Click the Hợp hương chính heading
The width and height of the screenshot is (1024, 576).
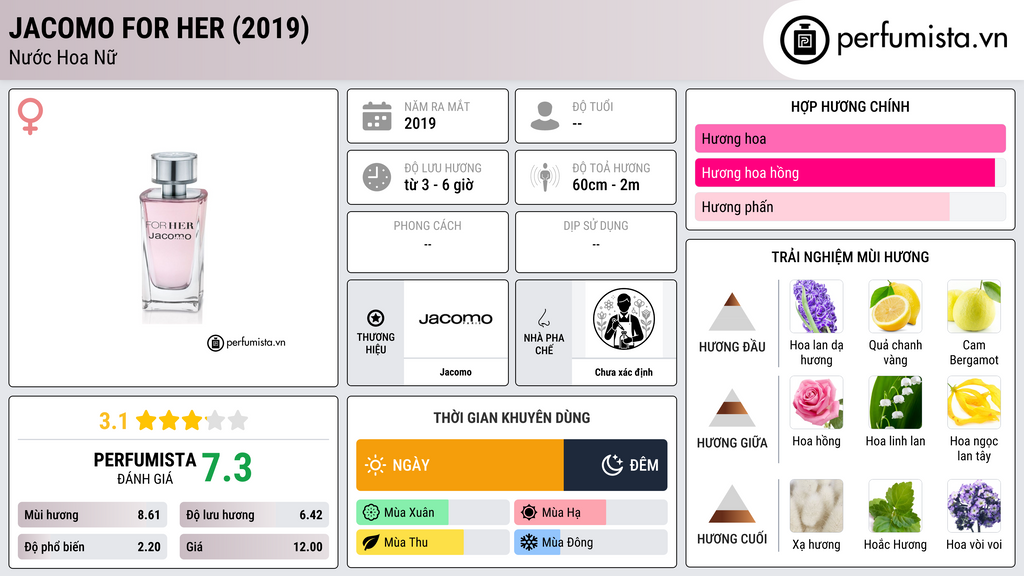pyautogui.click(x=850, y=106)
